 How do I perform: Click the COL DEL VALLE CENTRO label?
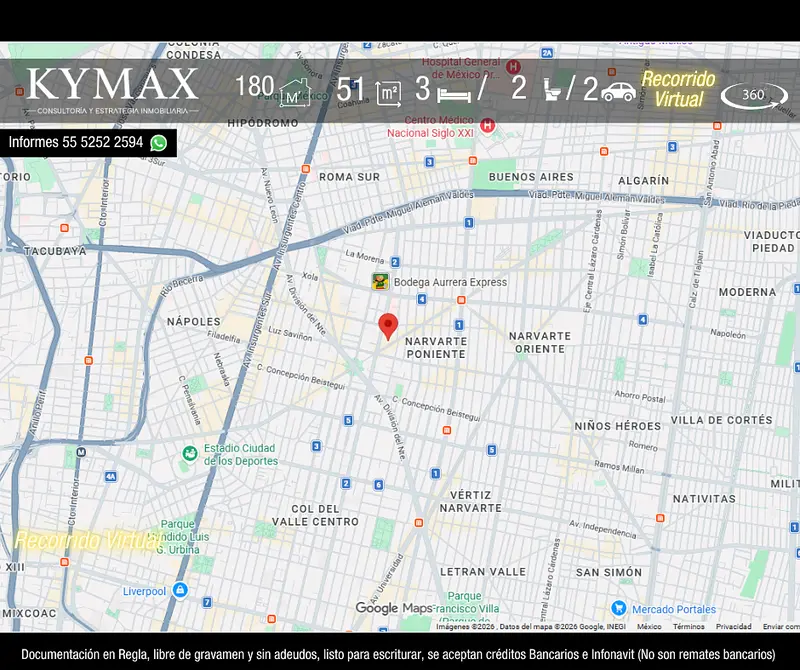coord(315,515)
